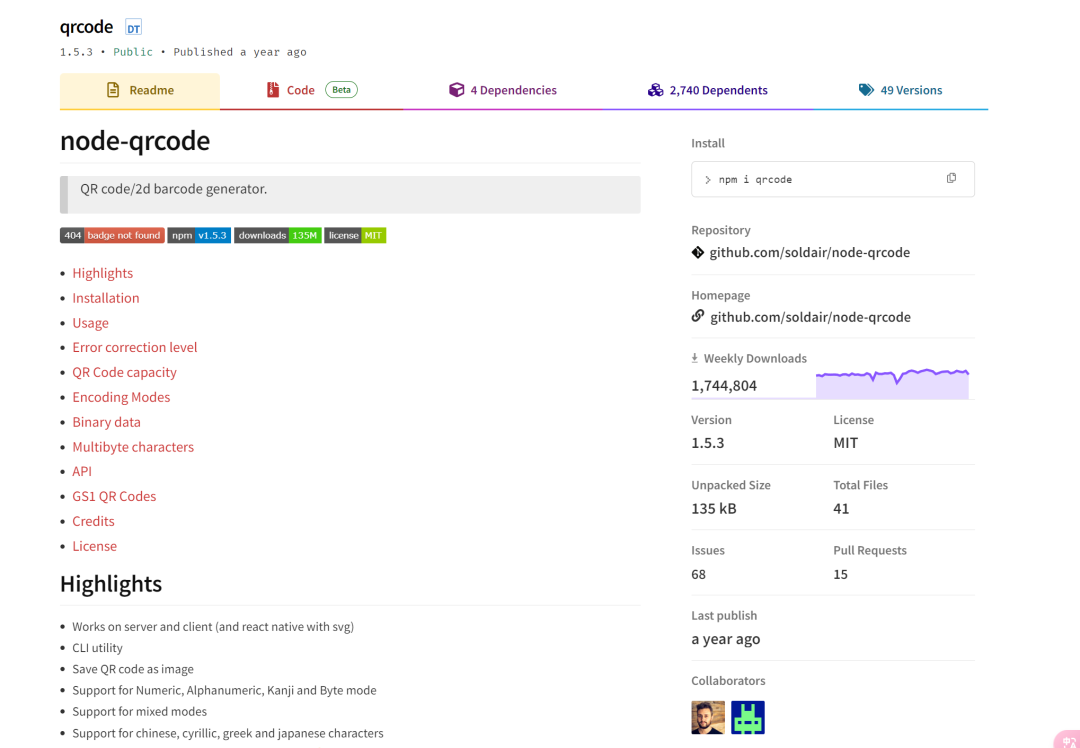The image size is (1080, 748).
Task: Open the Encoding Modes link
Action: tap(121, 397)
